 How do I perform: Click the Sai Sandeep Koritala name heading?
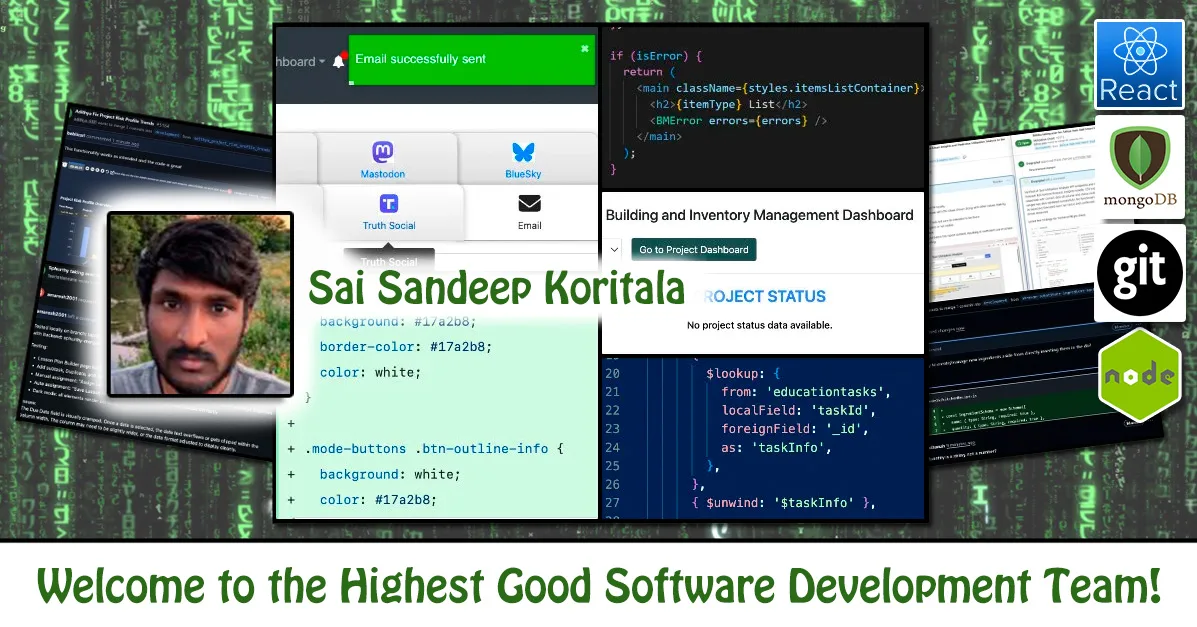click(496, 288)
